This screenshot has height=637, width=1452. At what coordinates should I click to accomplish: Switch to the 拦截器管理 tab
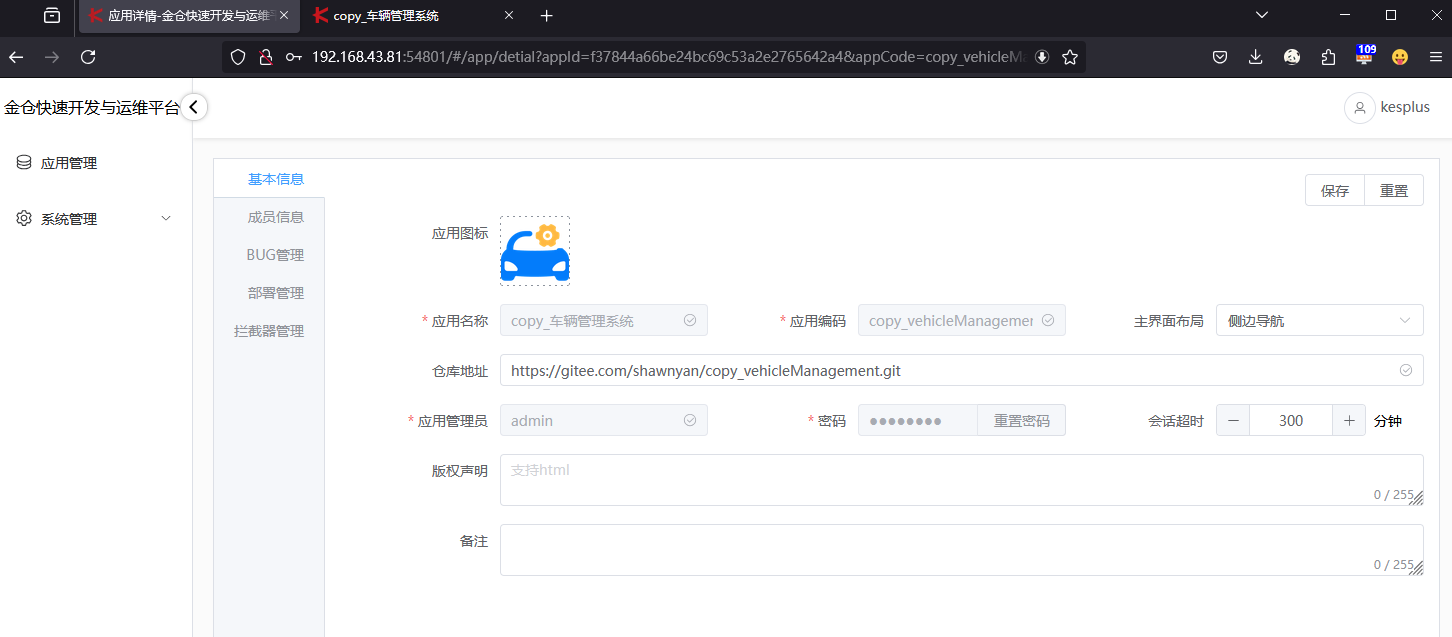(x=269, y=331)
